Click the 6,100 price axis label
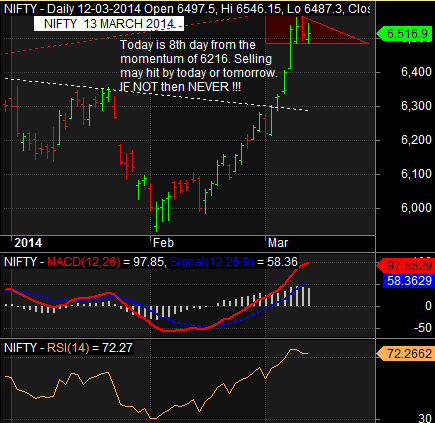Image resolution: width=435 pixels, height=423 pixels. pos(416,174)
